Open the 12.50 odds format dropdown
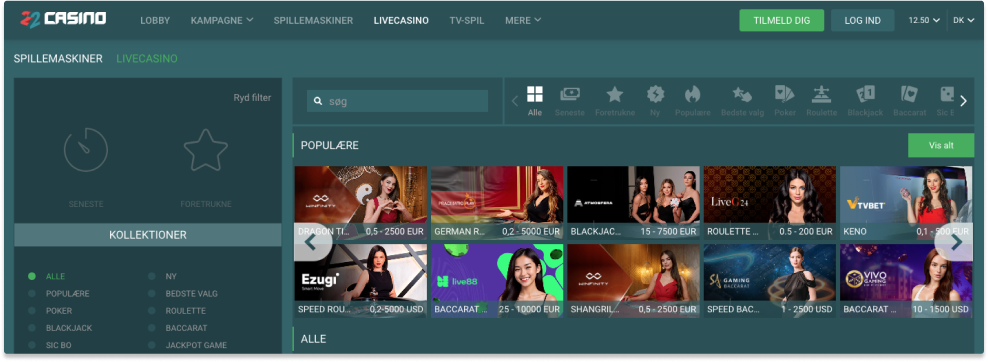Image resolution: width=988 pixels, height=362 pixels. (x=924, y=20)
